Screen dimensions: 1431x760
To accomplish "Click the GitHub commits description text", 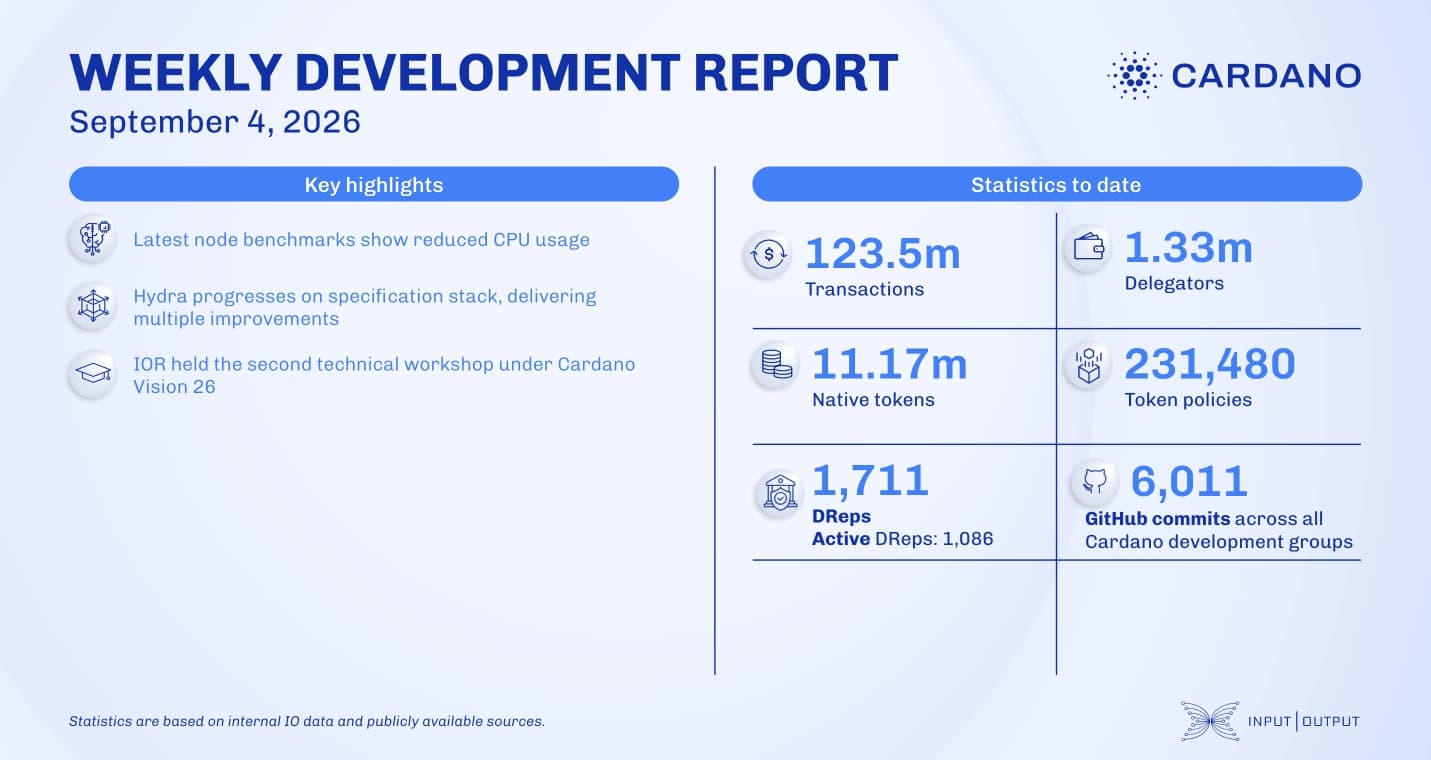I will tap(1219, 530).
